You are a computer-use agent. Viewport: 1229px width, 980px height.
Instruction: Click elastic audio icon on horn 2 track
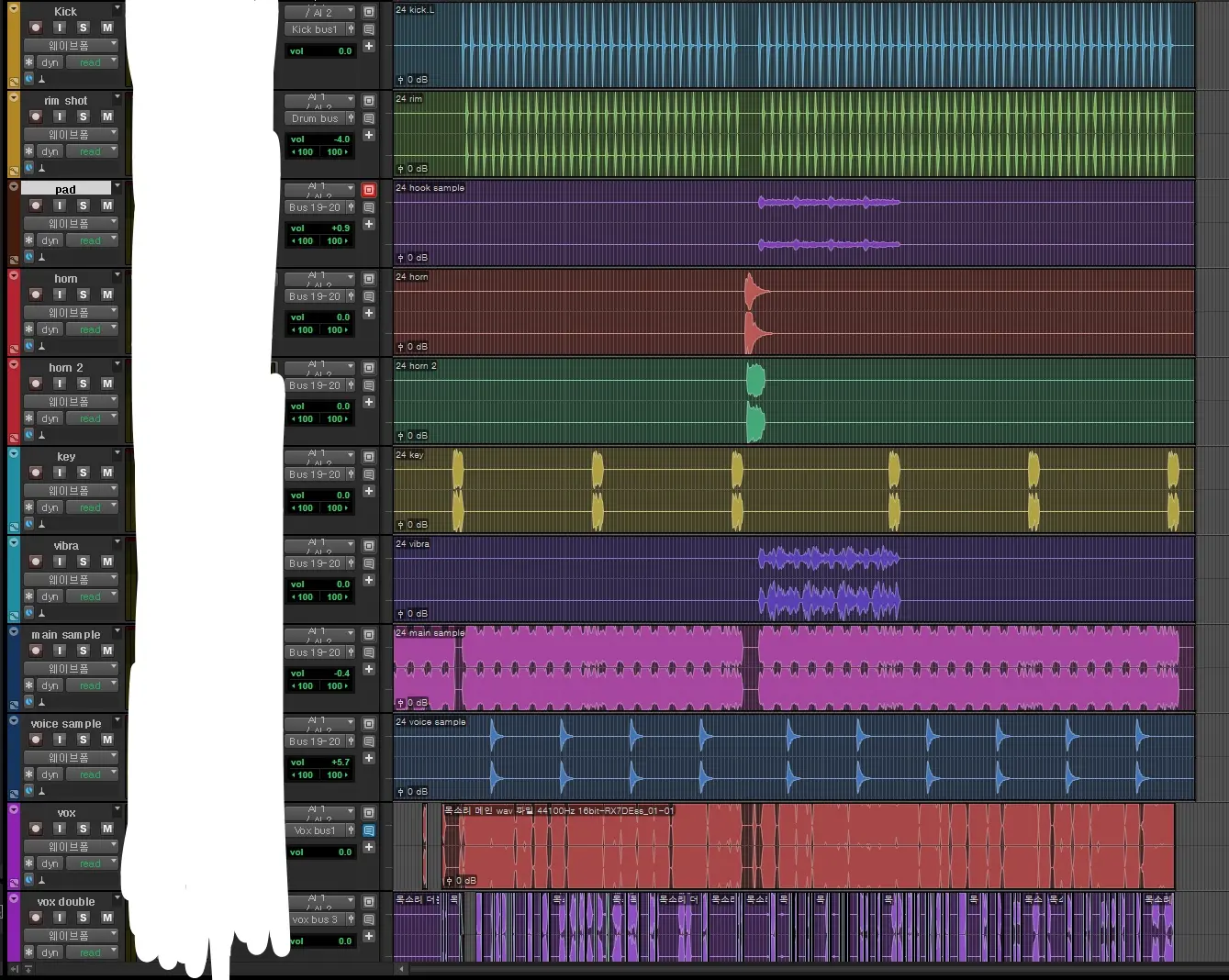(x=28, y=435)
